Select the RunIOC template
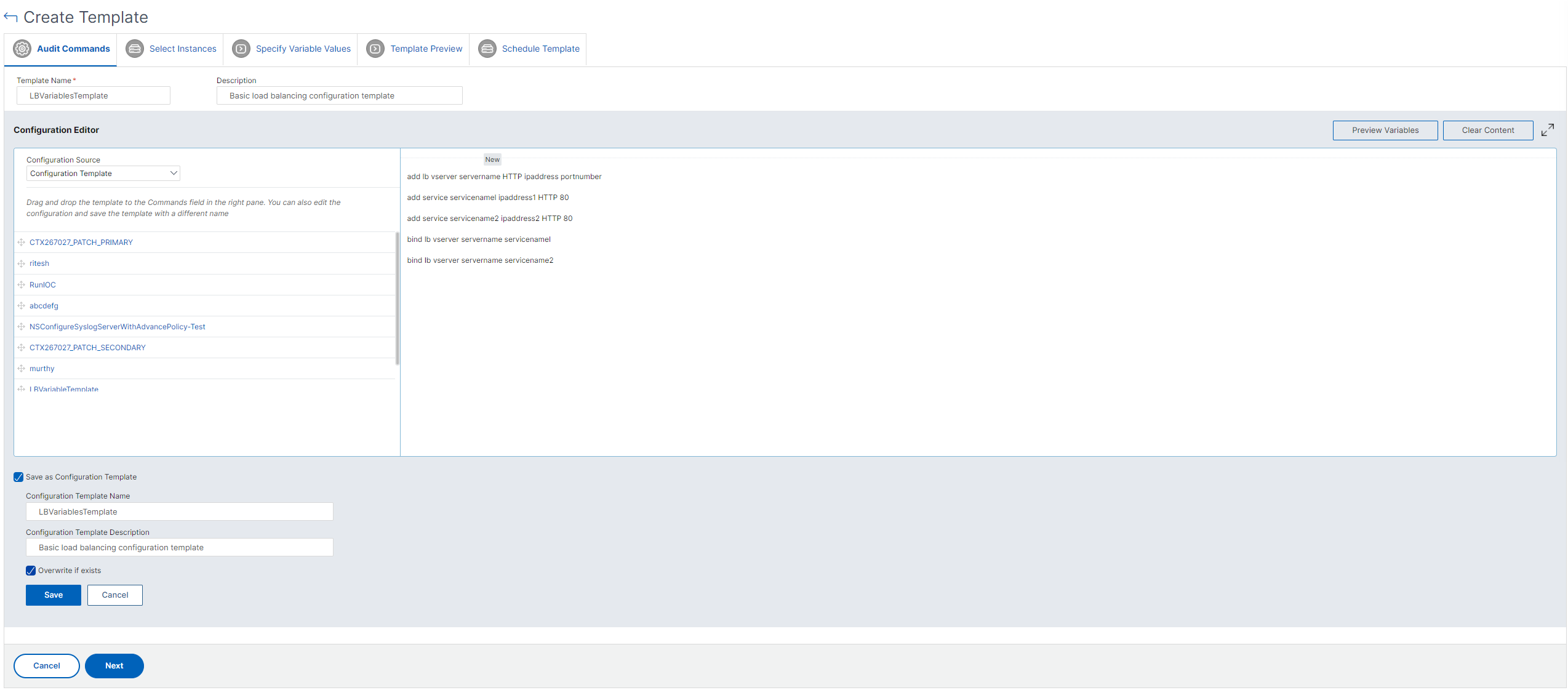1568x690 pixels. click(x=42, y=285)
